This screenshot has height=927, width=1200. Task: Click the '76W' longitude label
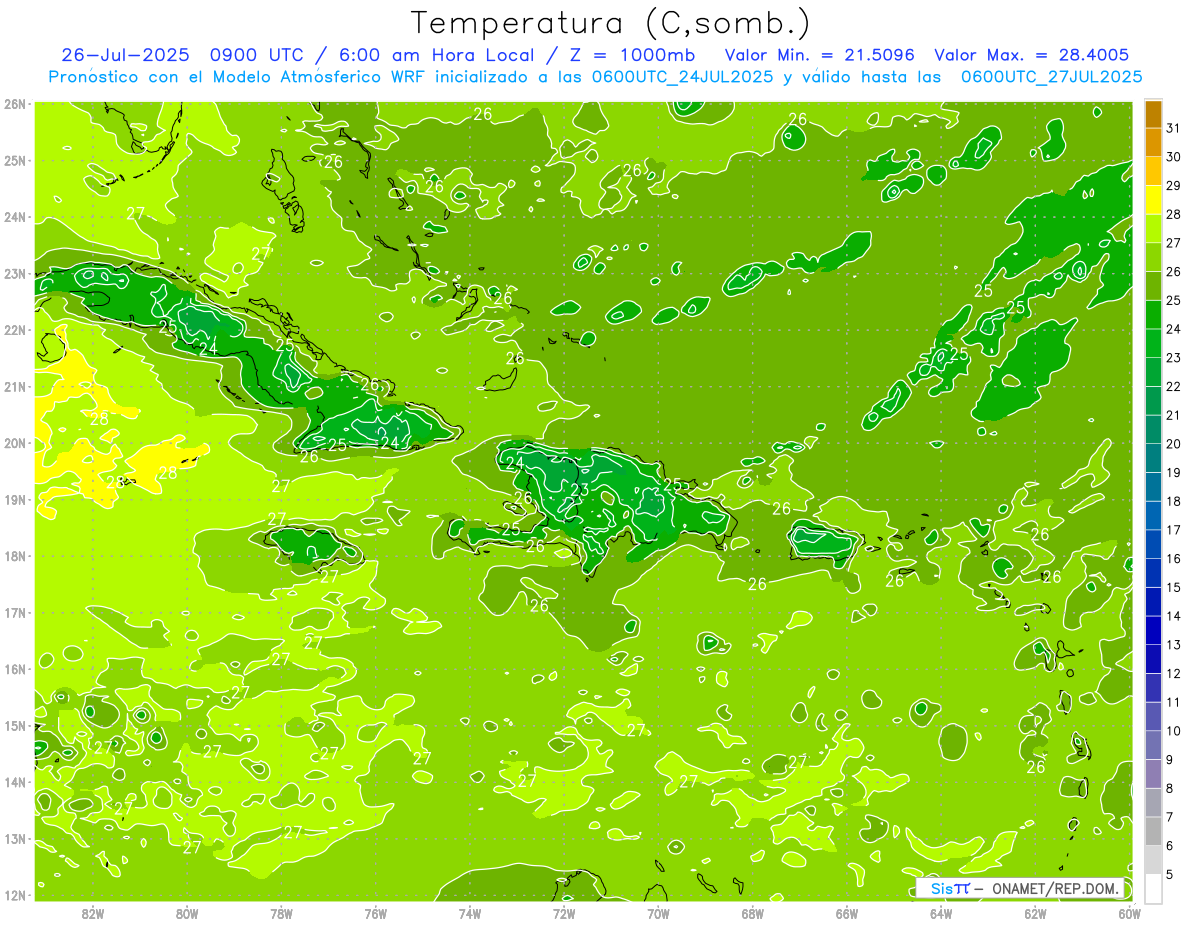click(x=376, y=913)
